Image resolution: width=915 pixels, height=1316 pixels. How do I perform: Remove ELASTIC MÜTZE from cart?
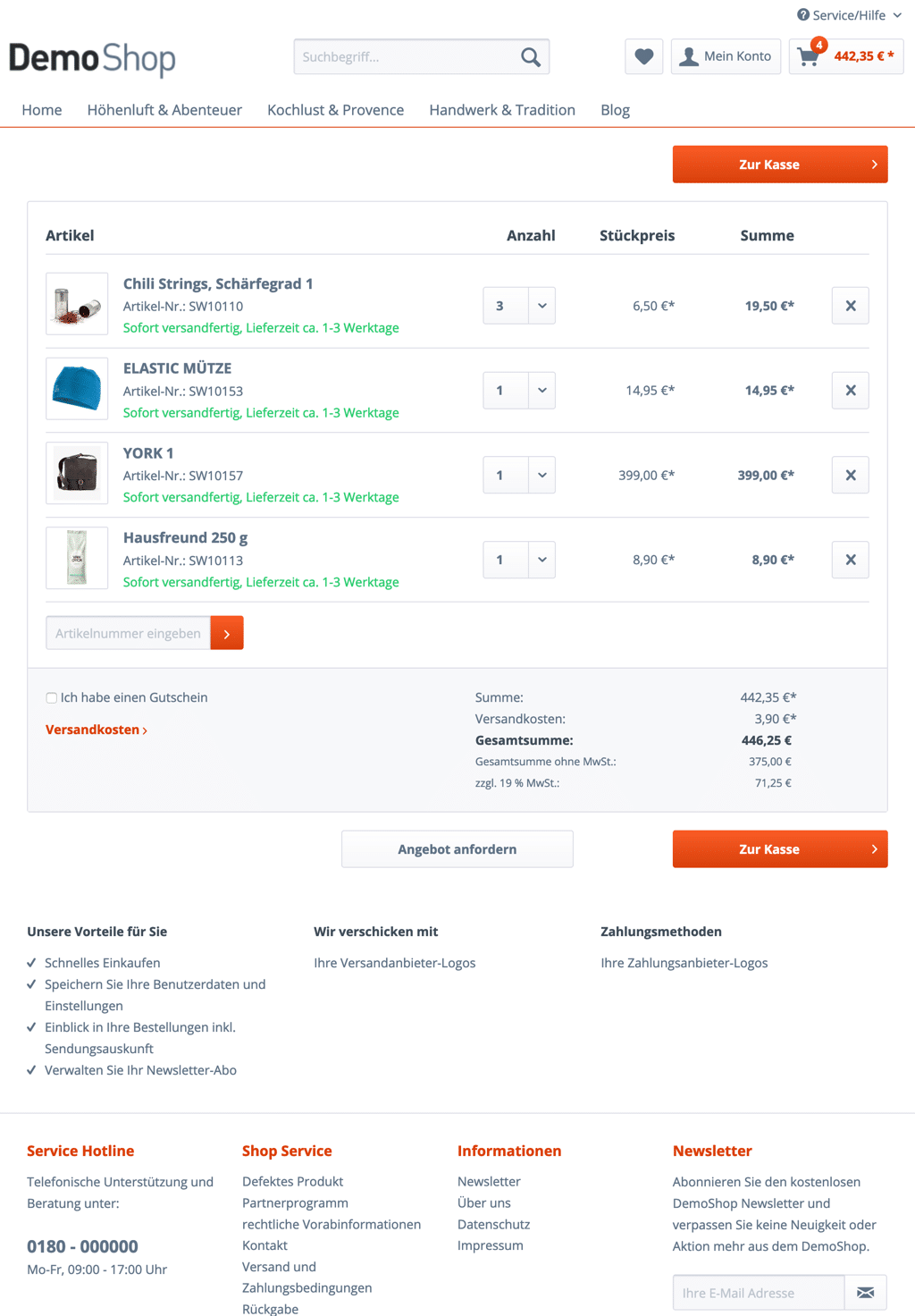coord(851,391)
